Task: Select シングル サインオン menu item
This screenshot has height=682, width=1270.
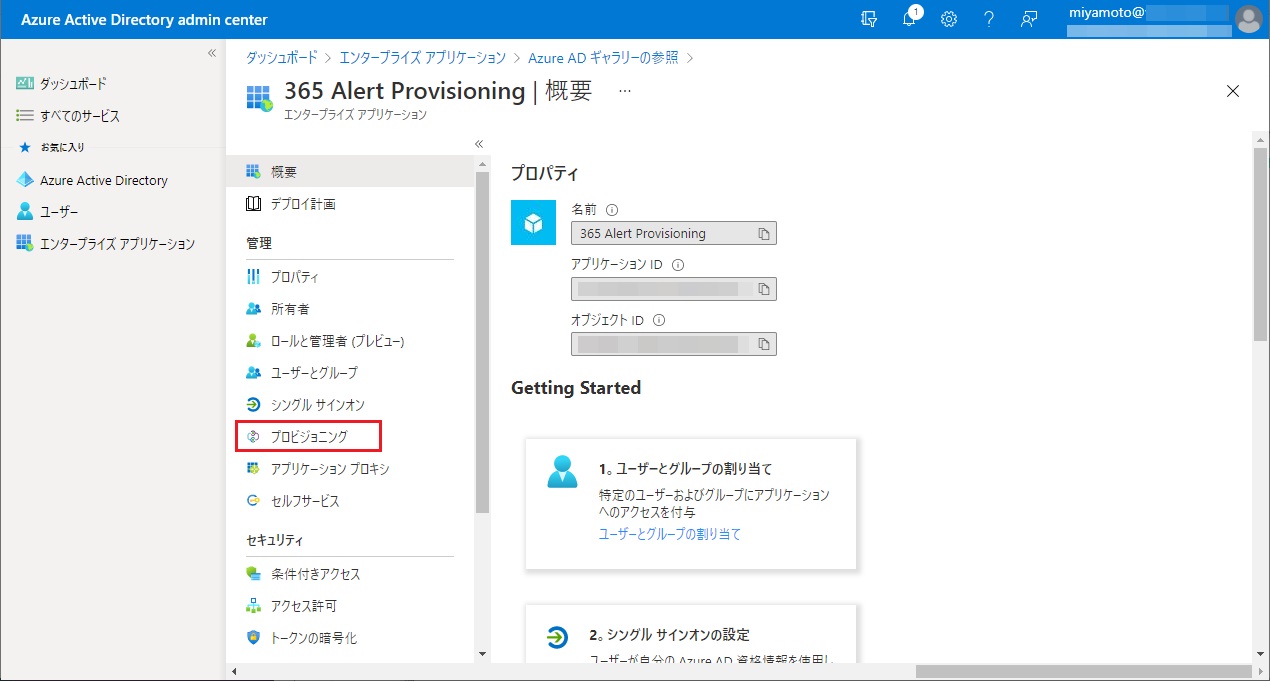Action: (317, 405)
